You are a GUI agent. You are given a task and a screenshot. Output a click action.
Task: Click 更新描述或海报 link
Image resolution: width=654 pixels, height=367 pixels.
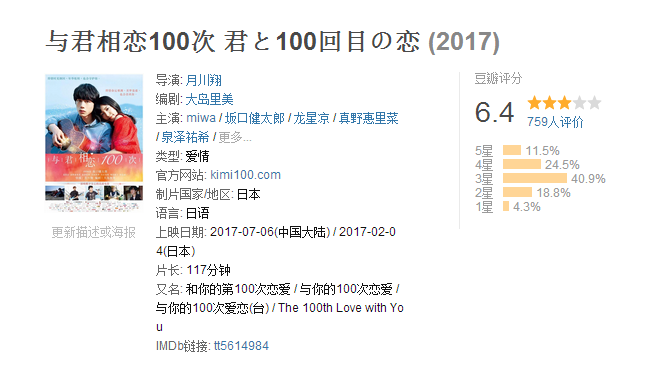[x=94, y=232]
